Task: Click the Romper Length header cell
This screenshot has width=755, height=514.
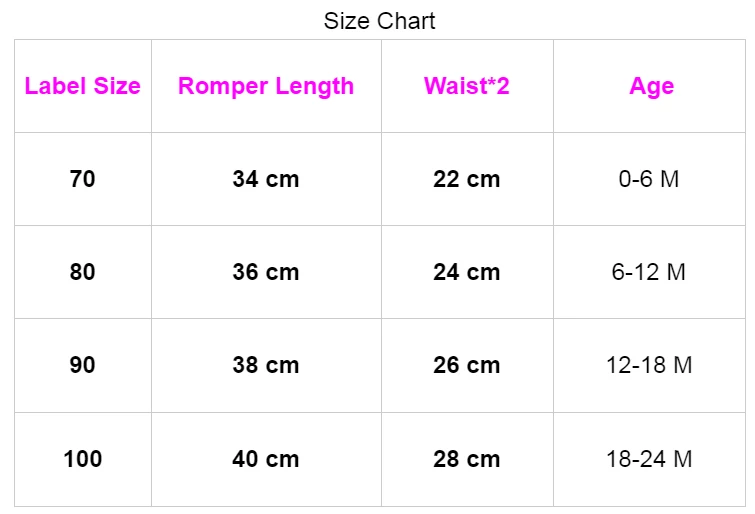Action: (x=266, y=86)
